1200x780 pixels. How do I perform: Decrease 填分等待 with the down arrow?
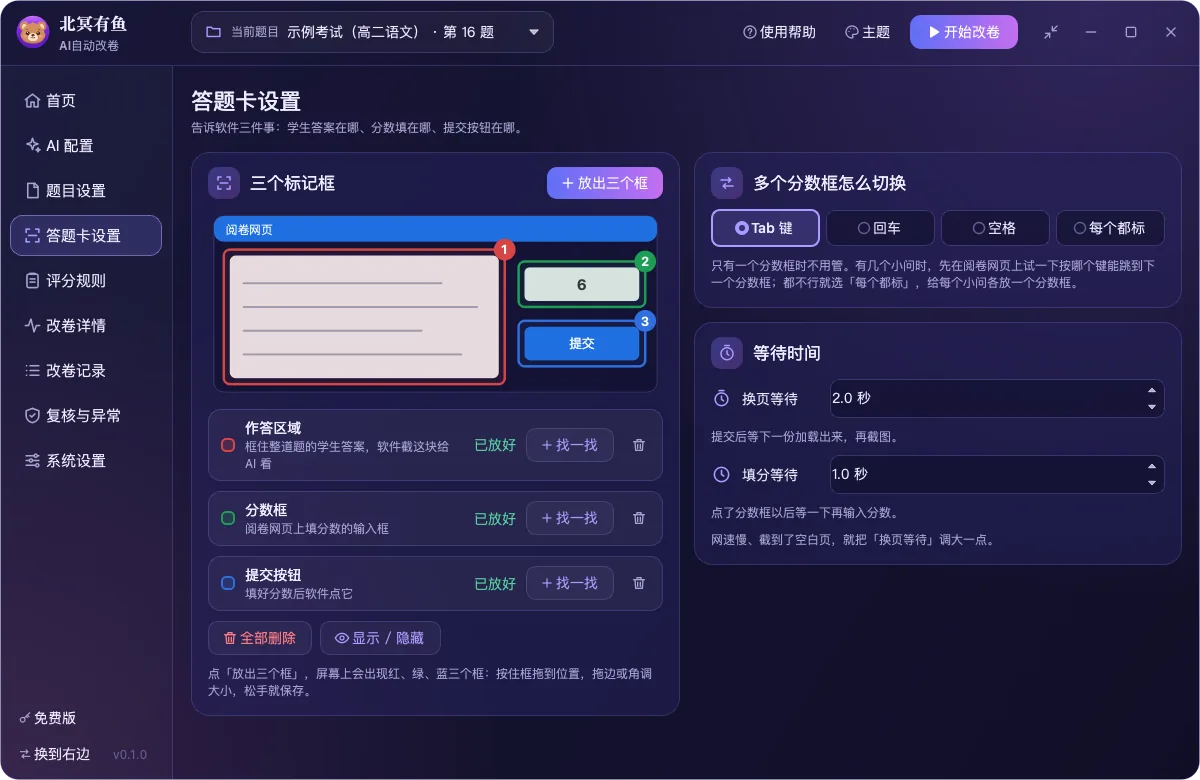pos(1152,483)
